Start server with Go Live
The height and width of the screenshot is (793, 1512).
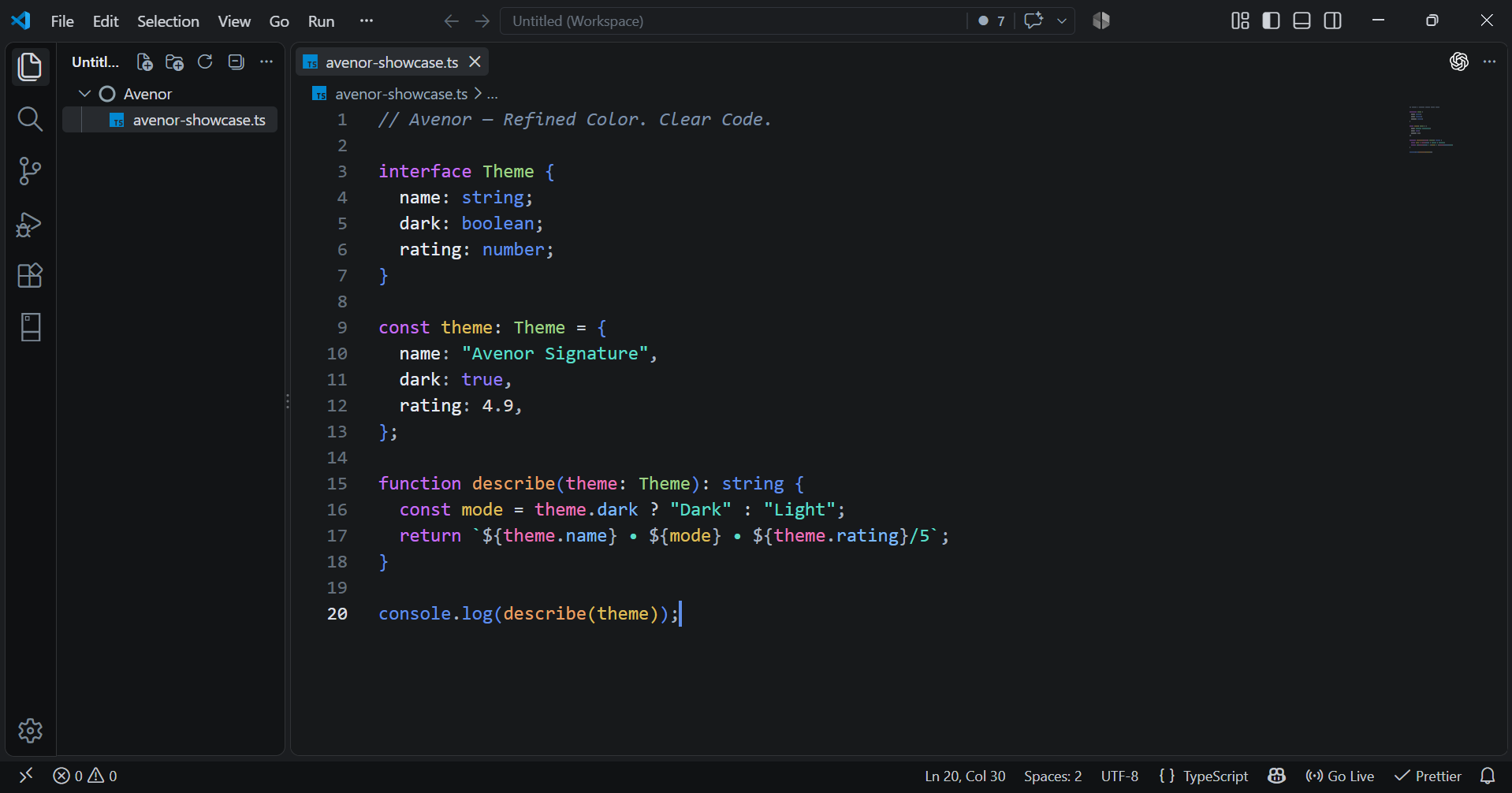(x=1339, y=776)
